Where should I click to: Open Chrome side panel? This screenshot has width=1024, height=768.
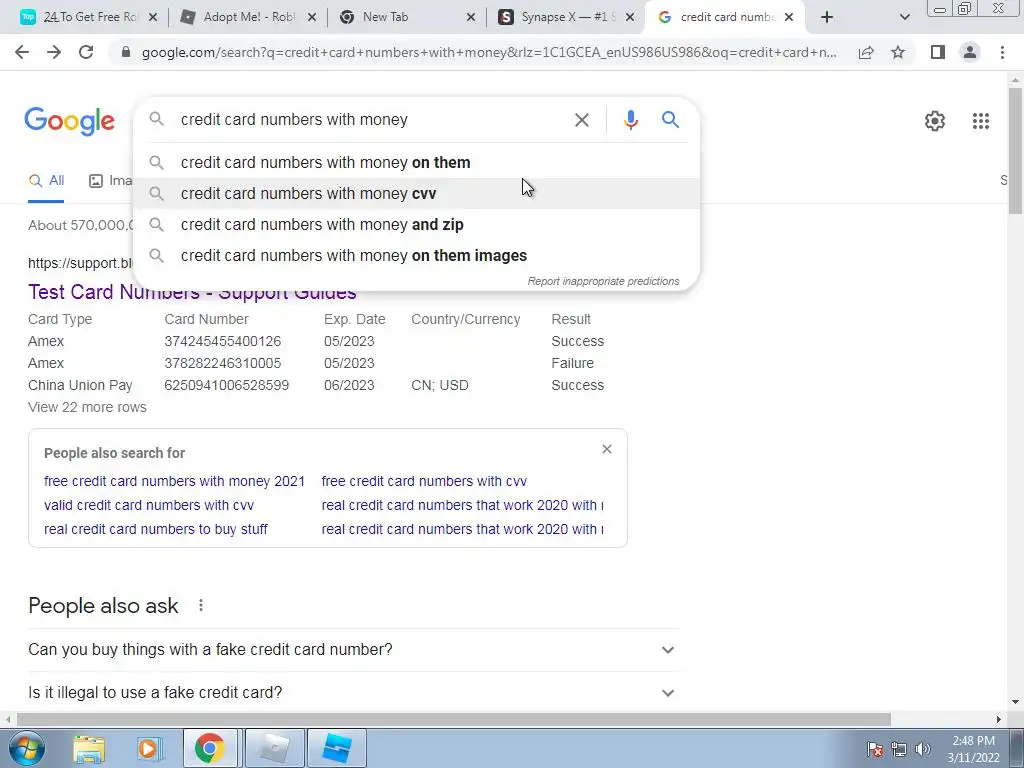pos(938,52)
